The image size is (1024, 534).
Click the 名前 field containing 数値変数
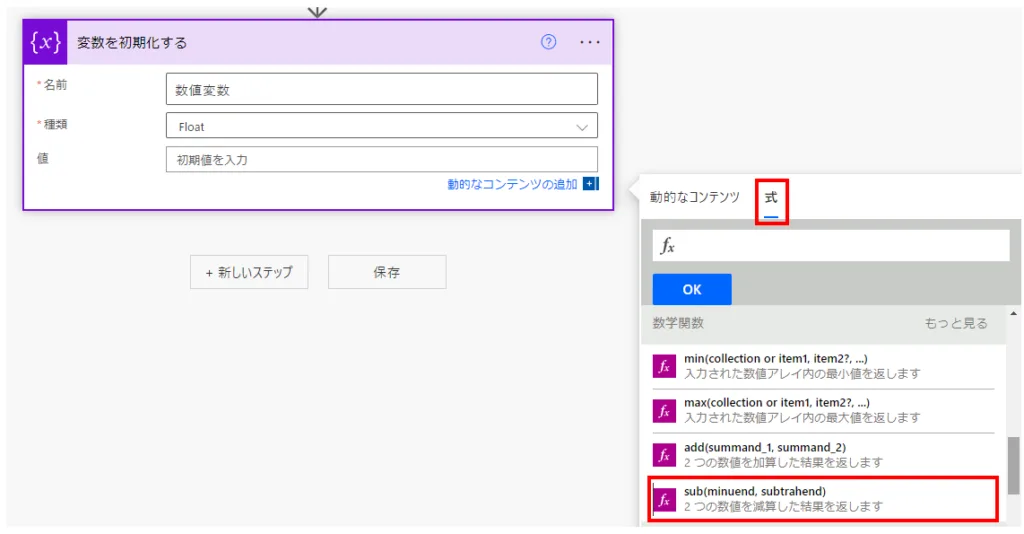[x=381, y=89]
